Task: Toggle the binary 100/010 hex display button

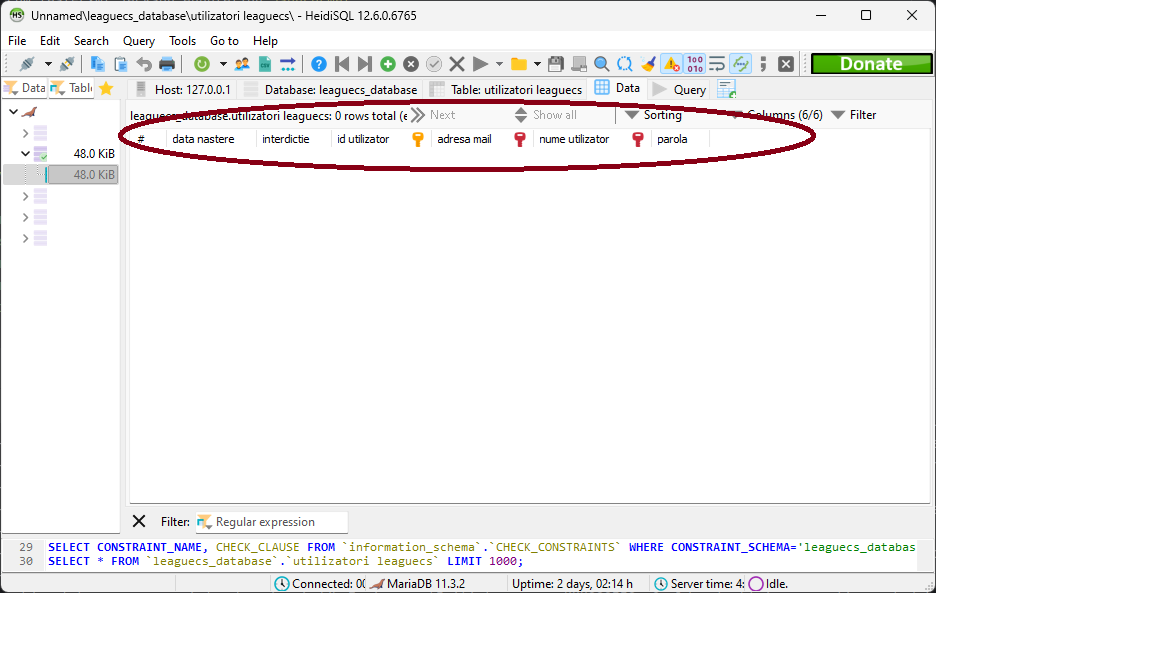Action: (x=695, y=64)
